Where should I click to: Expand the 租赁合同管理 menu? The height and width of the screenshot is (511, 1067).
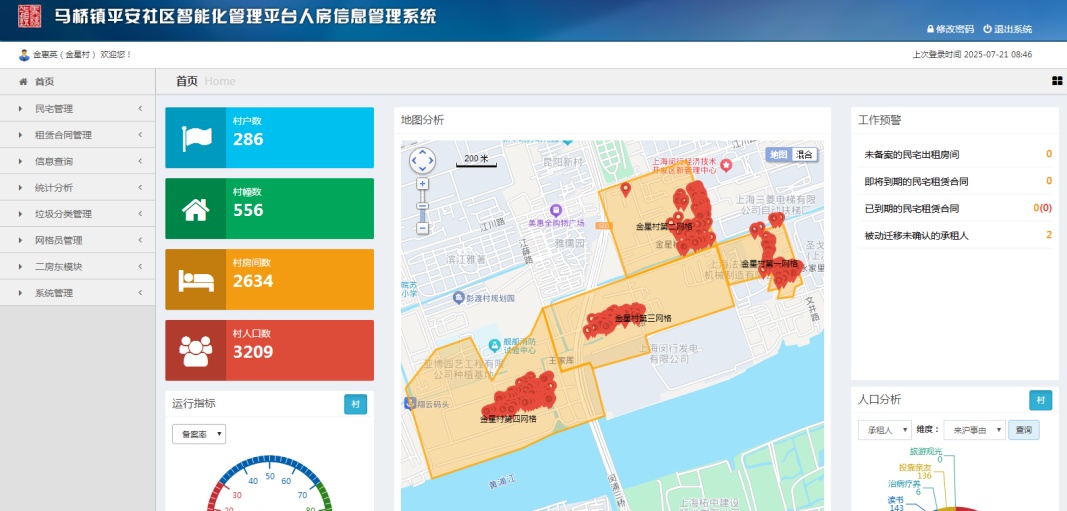tap(78, 135)
